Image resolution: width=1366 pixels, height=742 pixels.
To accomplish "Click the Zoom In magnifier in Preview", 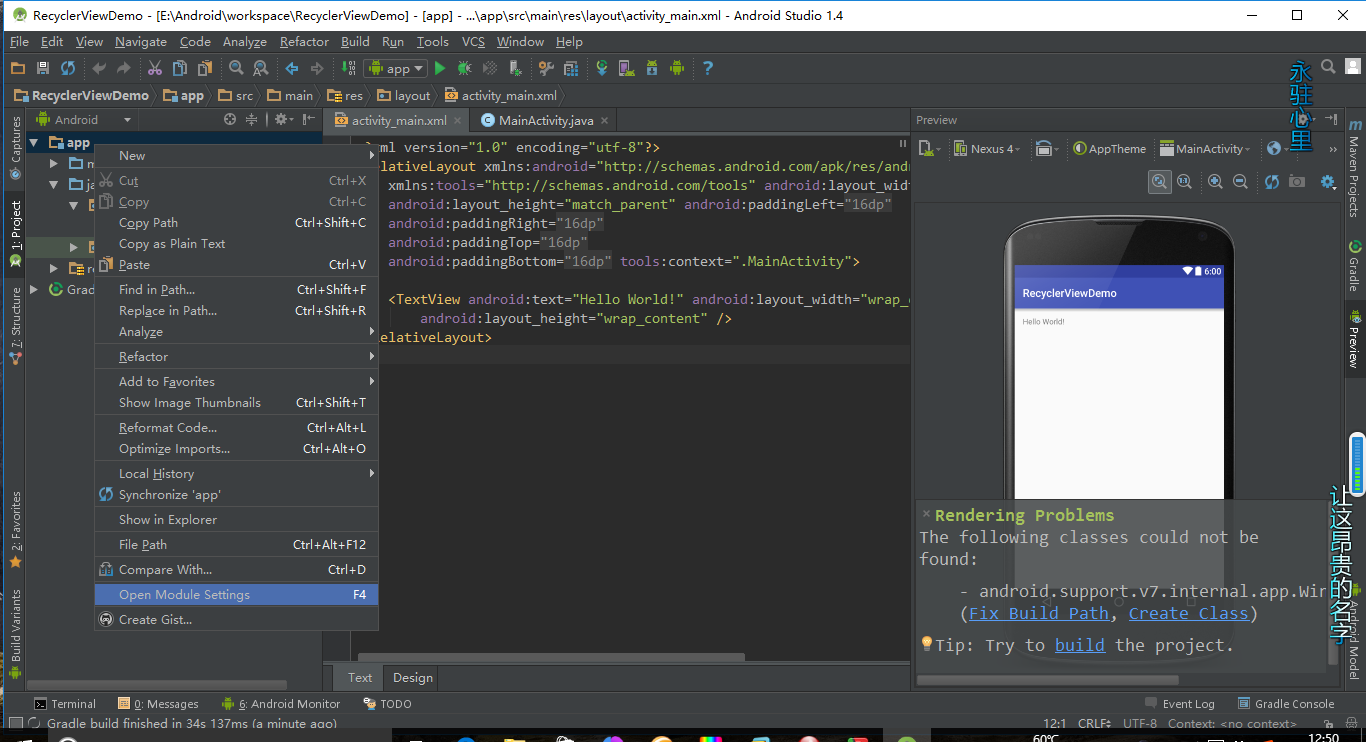I will tap(1215, 181).
